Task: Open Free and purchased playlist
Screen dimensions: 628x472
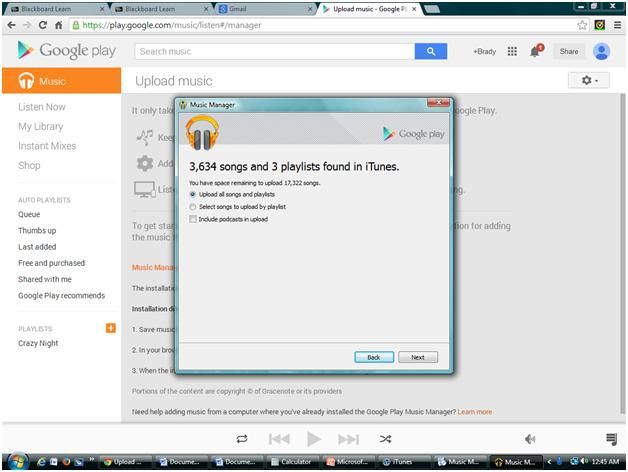Action: pos(51,263)
